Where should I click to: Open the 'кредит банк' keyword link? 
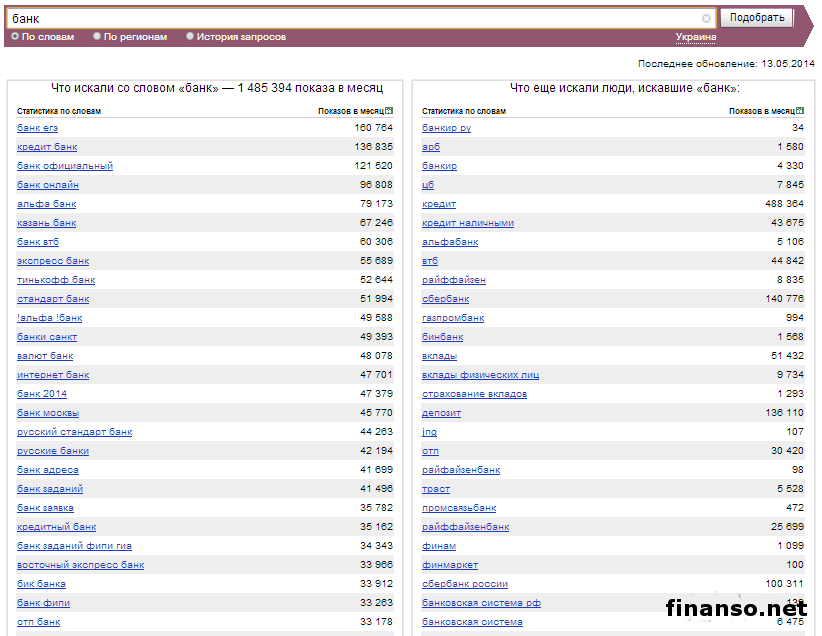(47, 147)
